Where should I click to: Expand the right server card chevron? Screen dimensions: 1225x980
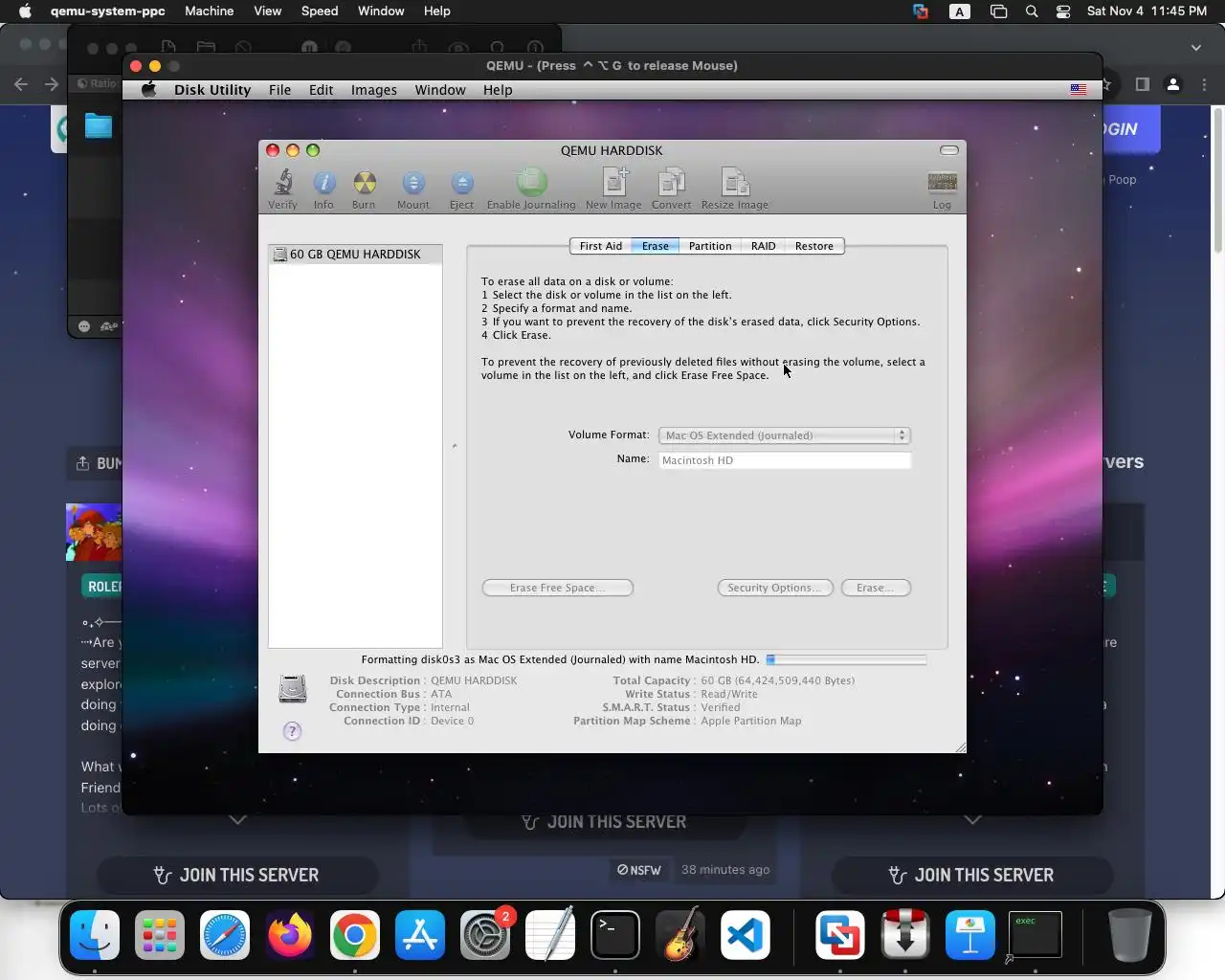[972, 820]
